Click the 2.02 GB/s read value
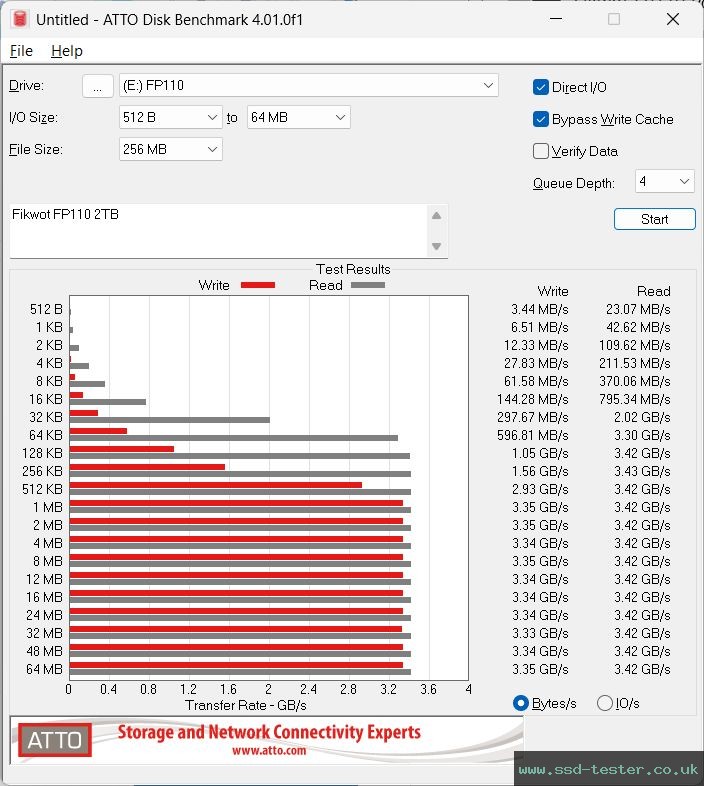 pos(642,418)
